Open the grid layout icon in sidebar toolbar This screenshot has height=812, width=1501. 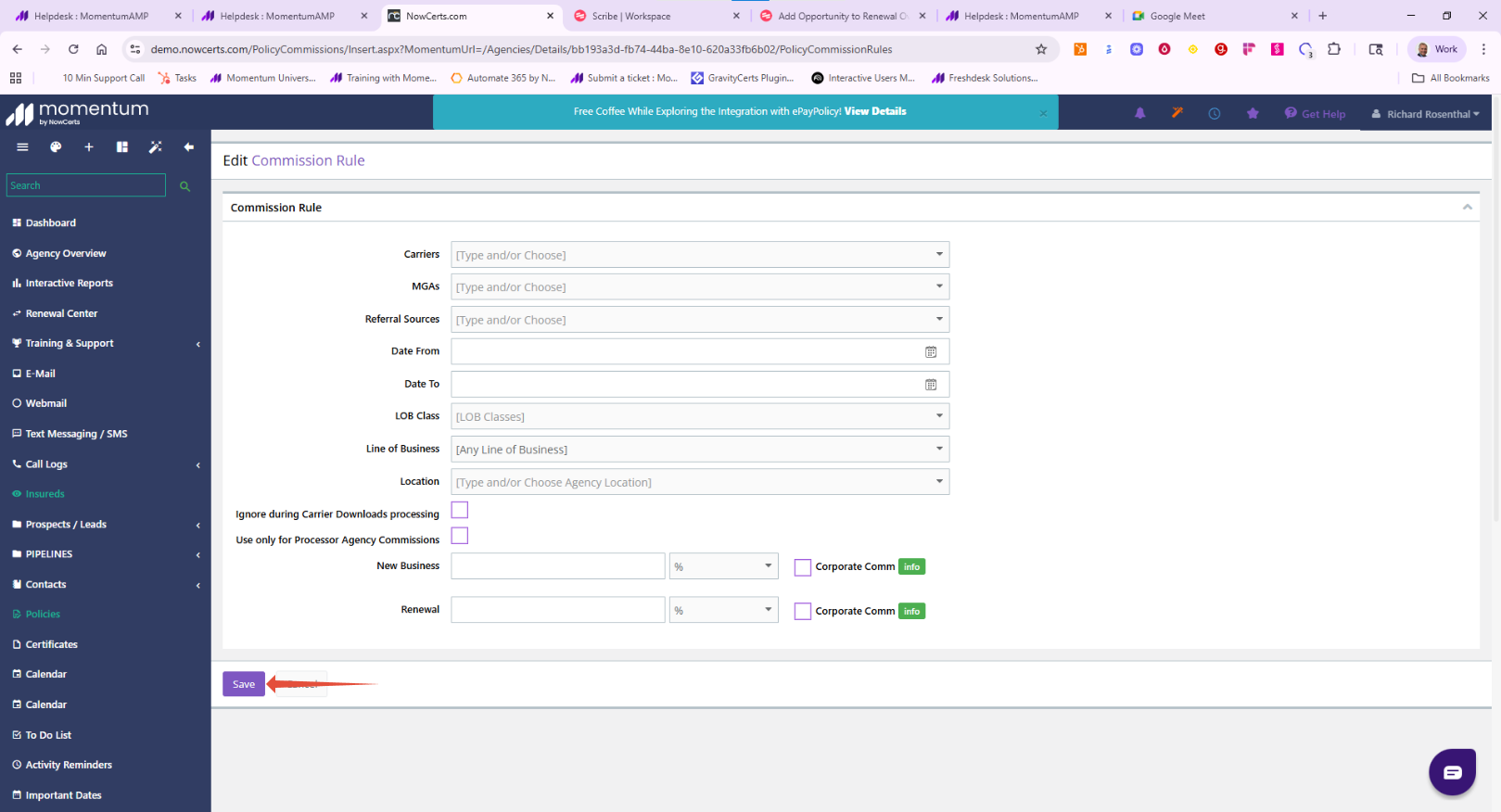tap(122, 147)
